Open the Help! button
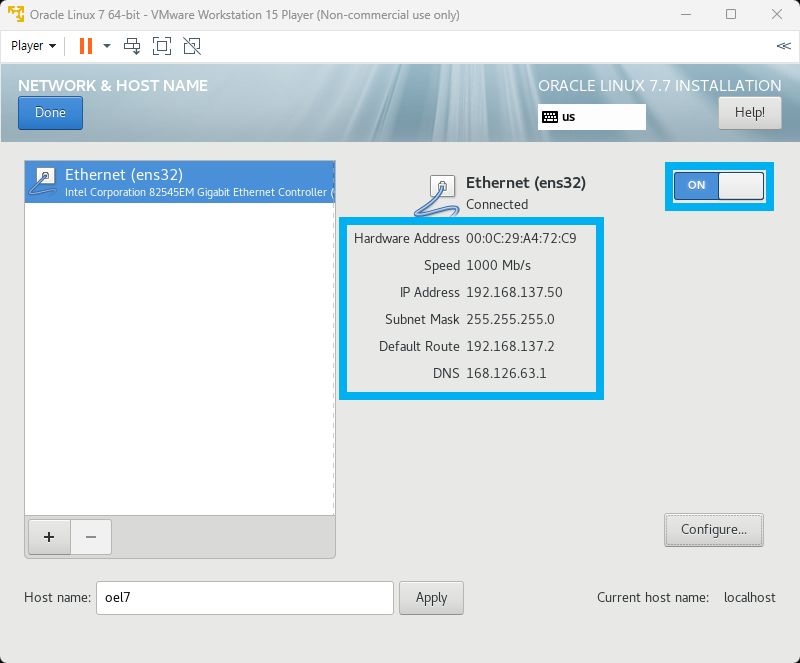 (749, 113)
